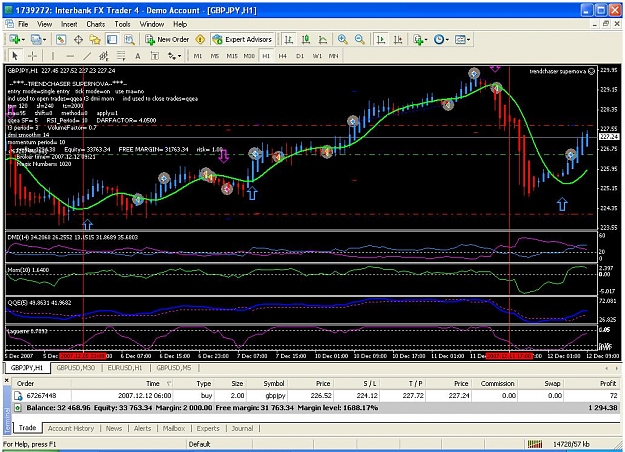Open the Mailbox terminal tab
This screenshot has height=452, width=625.
click(174, 428)
